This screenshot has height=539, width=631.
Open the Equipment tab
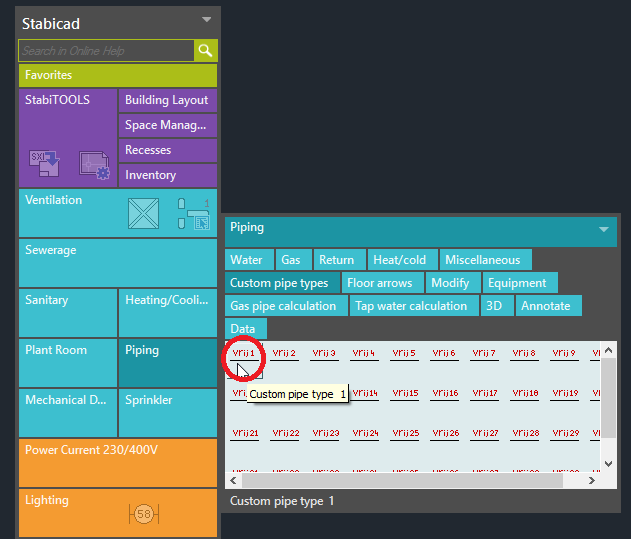point(520,283)
